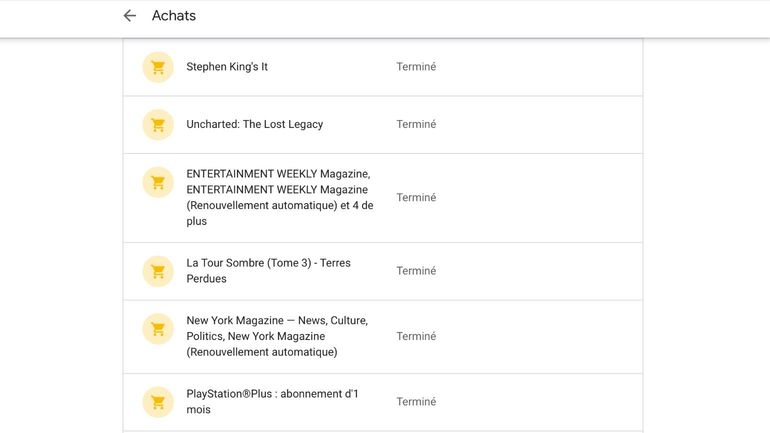Screen dimensions: 770x433
Task: Click Terminé status for Uncharted: The Lost Legacy
Action: 416,124
